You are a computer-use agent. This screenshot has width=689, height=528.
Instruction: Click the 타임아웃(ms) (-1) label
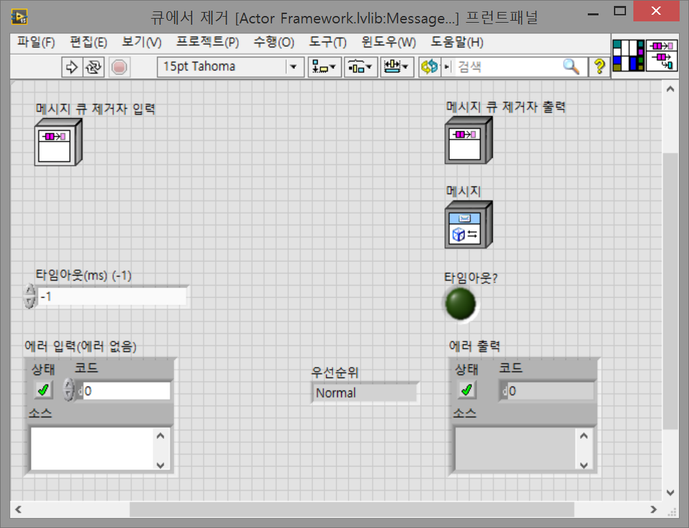click(x=83, y=275)
